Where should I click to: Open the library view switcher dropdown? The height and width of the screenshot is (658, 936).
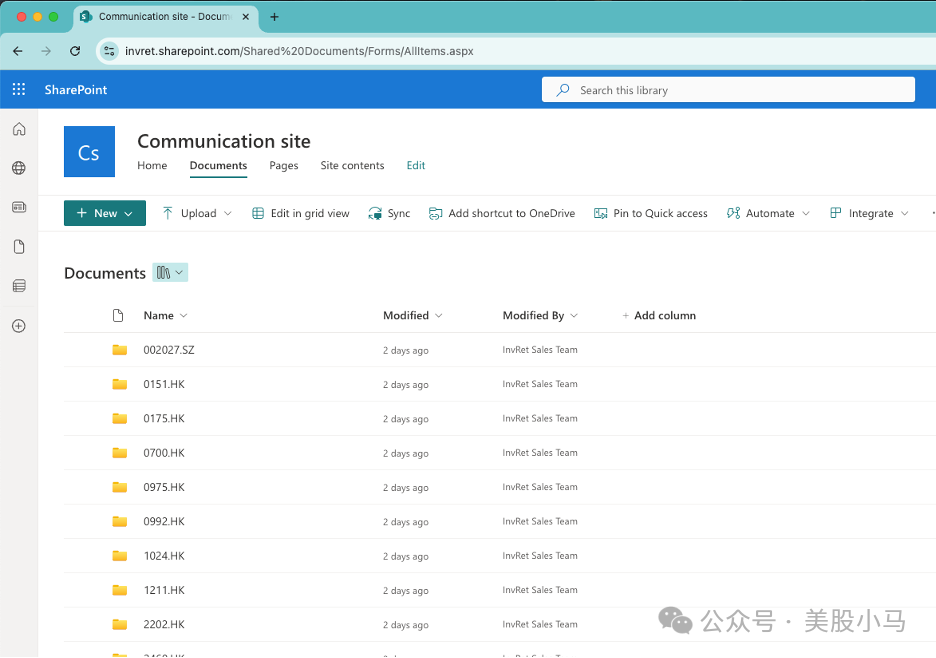[170, 273]
